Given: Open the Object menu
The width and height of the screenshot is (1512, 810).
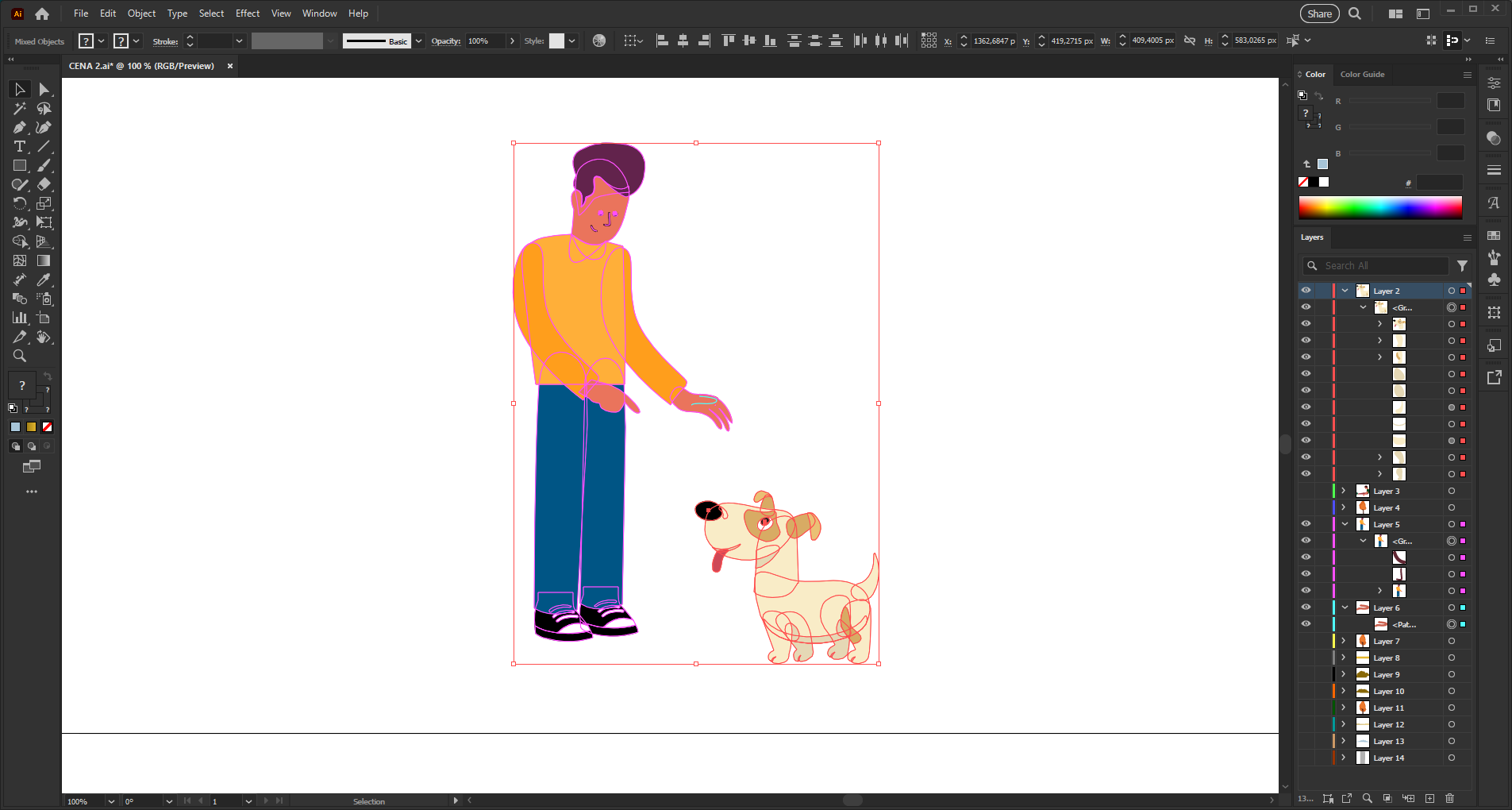Looking at the screenshot, I should pyautogui.click(x=142, y=13).
